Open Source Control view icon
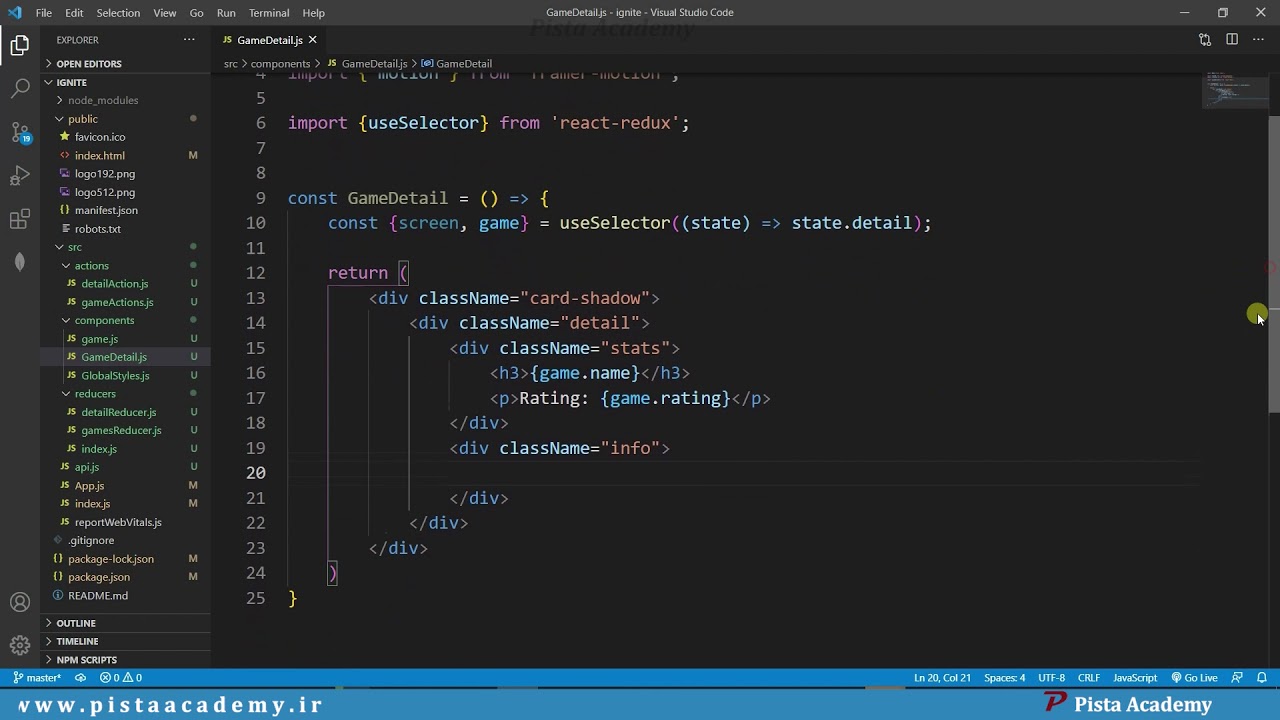1280x720 pixels. pyautogui.click(x=20, y=133)
